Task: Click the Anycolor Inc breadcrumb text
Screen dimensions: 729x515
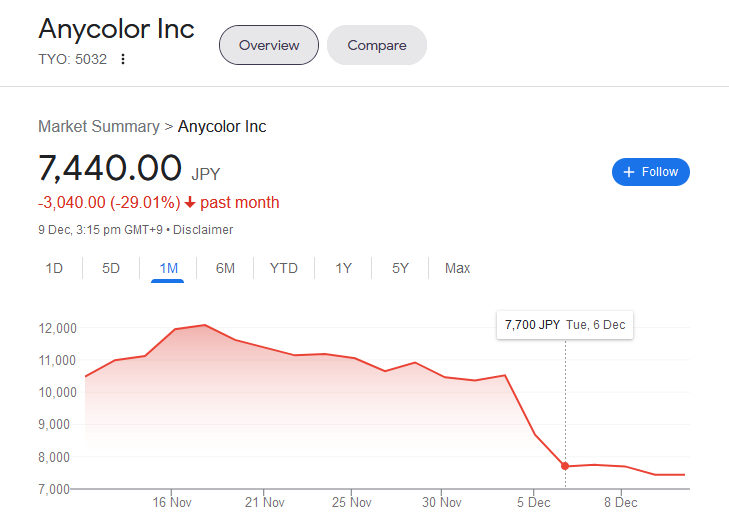Action: tap(222, 126)
